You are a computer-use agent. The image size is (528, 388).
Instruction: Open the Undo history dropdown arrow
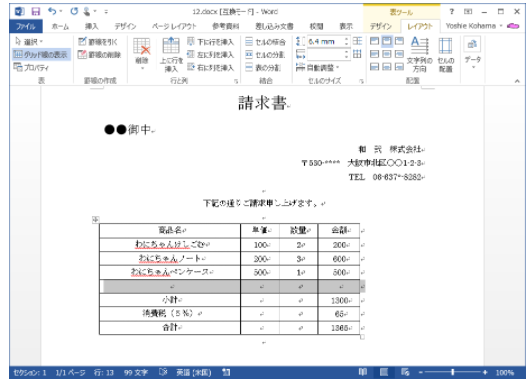click(x=61, y=11)
